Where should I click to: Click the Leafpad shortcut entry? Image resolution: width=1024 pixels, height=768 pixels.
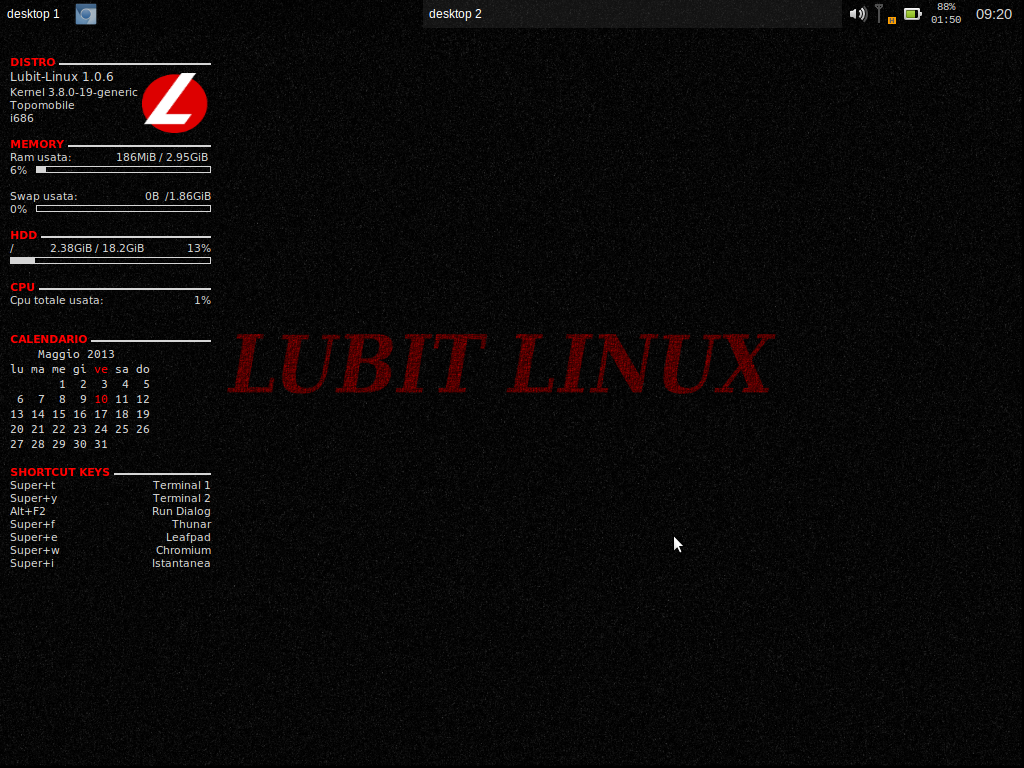pos(188,537)
